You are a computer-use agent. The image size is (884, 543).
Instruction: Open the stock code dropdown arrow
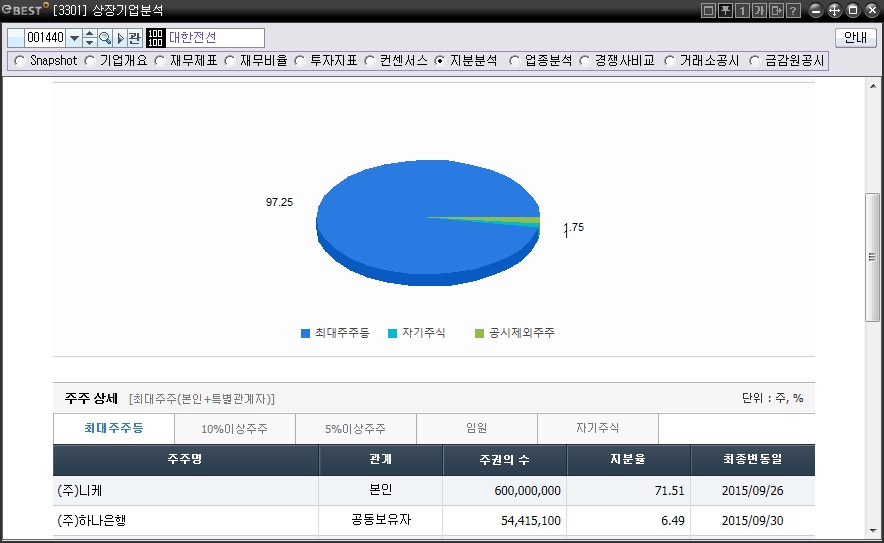click(x=74, y=38)
